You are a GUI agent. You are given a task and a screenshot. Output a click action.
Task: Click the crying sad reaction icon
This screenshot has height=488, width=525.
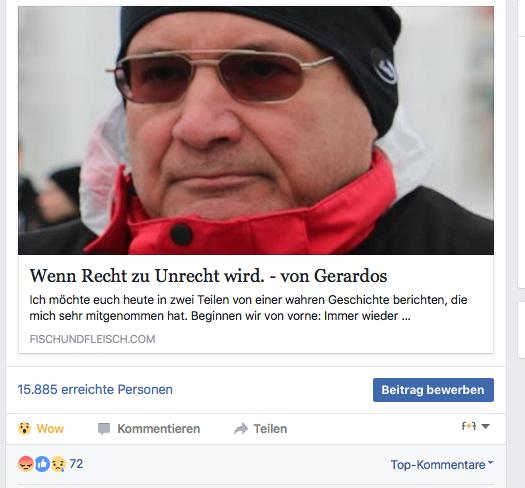[x=58, y=464]
